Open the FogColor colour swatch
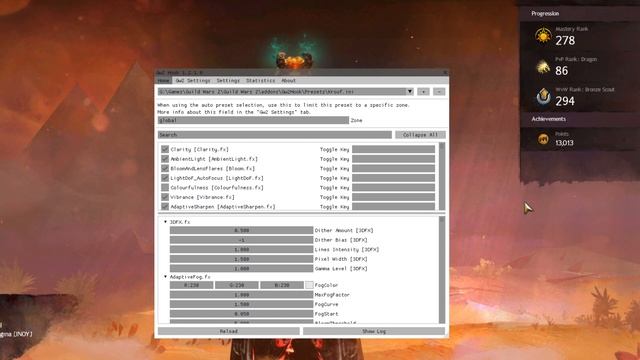The image size is (640, 360). [x=309, y=285]
